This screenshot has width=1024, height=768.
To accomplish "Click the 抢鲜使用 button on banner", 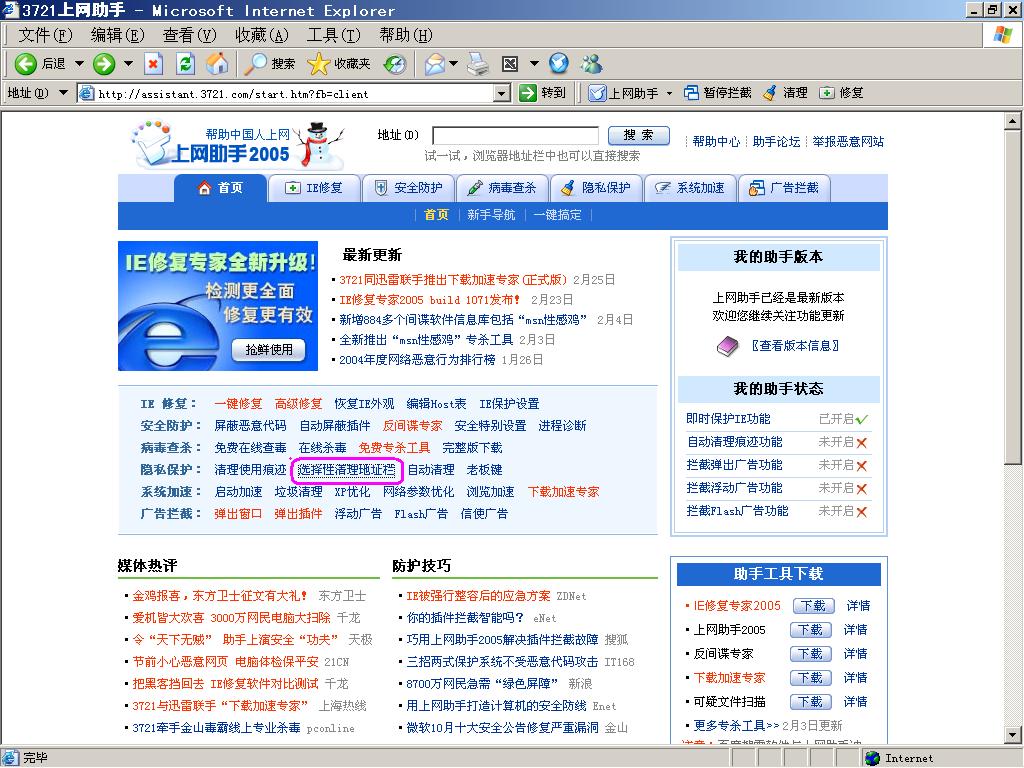I will click(x=269, y=350).
